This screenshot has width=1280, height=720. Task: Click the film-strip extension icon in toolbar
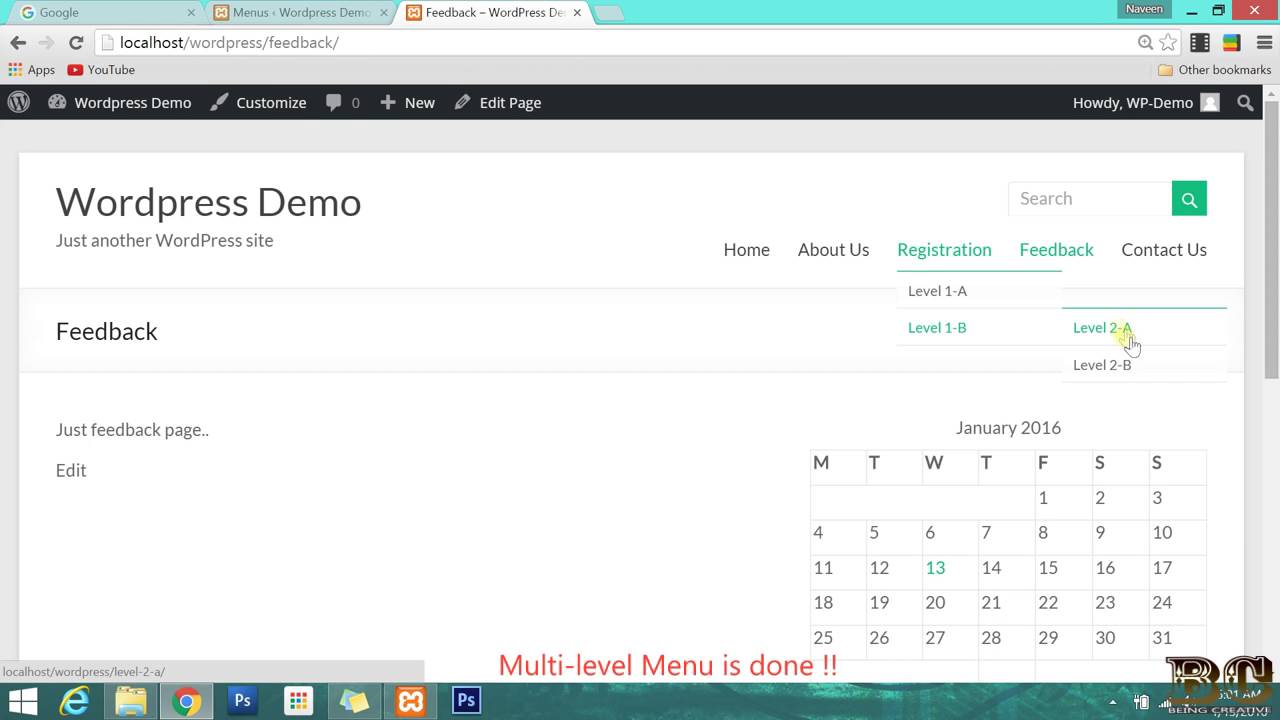tap(1200, 42)
